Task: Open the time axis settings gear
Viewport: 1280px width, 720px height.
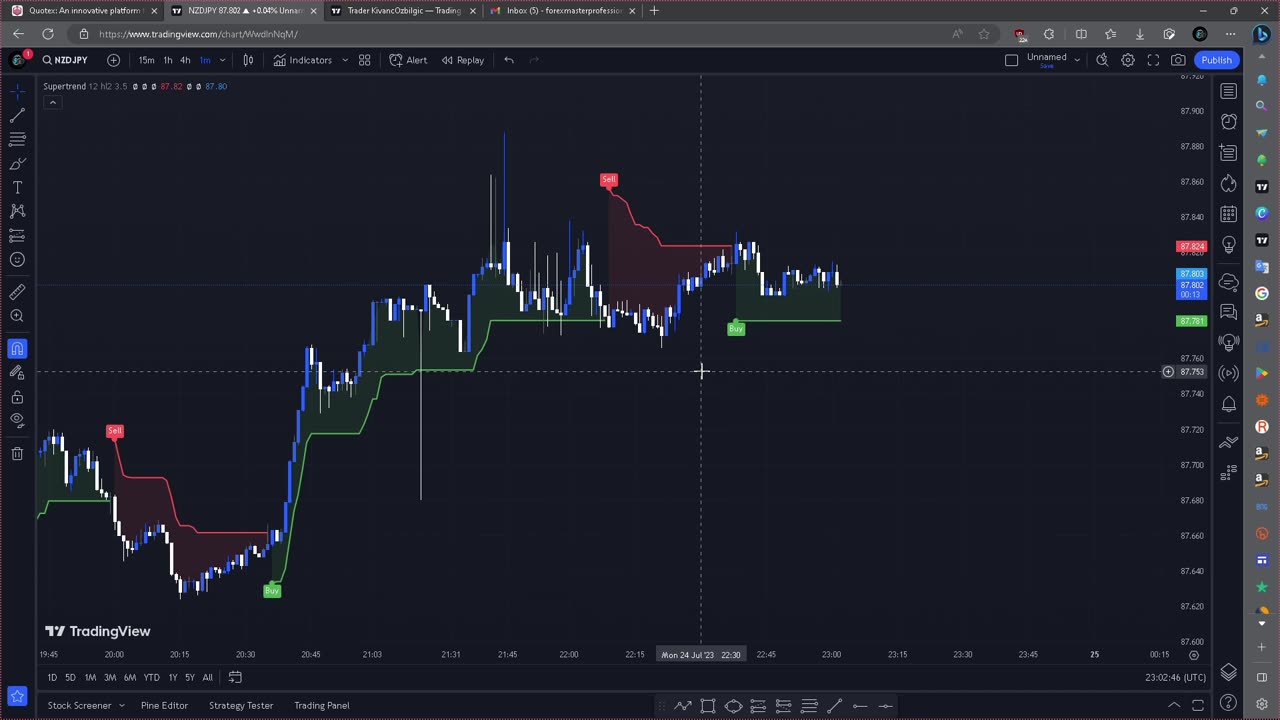Action: coord(1194,655)
